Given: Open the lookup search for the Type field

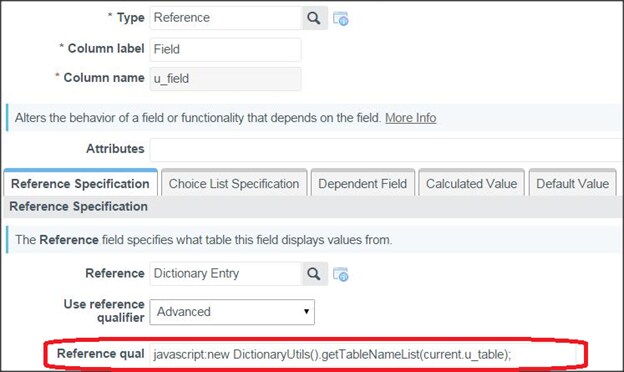Looking at the screenshot, I should point(314,18).
